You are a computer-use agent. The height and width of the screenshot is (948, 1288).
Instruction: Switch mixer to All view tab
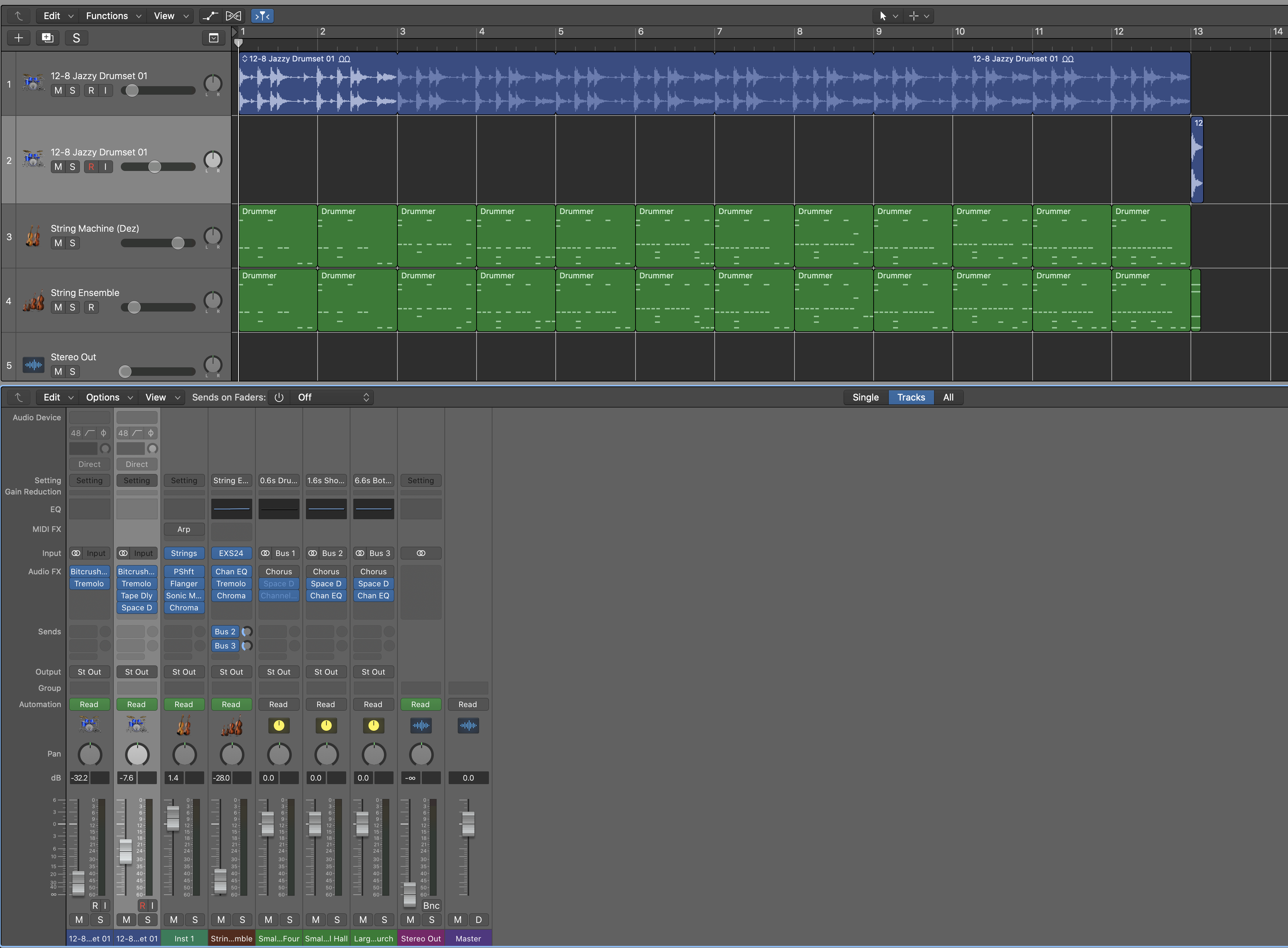(x=948, y=397)
